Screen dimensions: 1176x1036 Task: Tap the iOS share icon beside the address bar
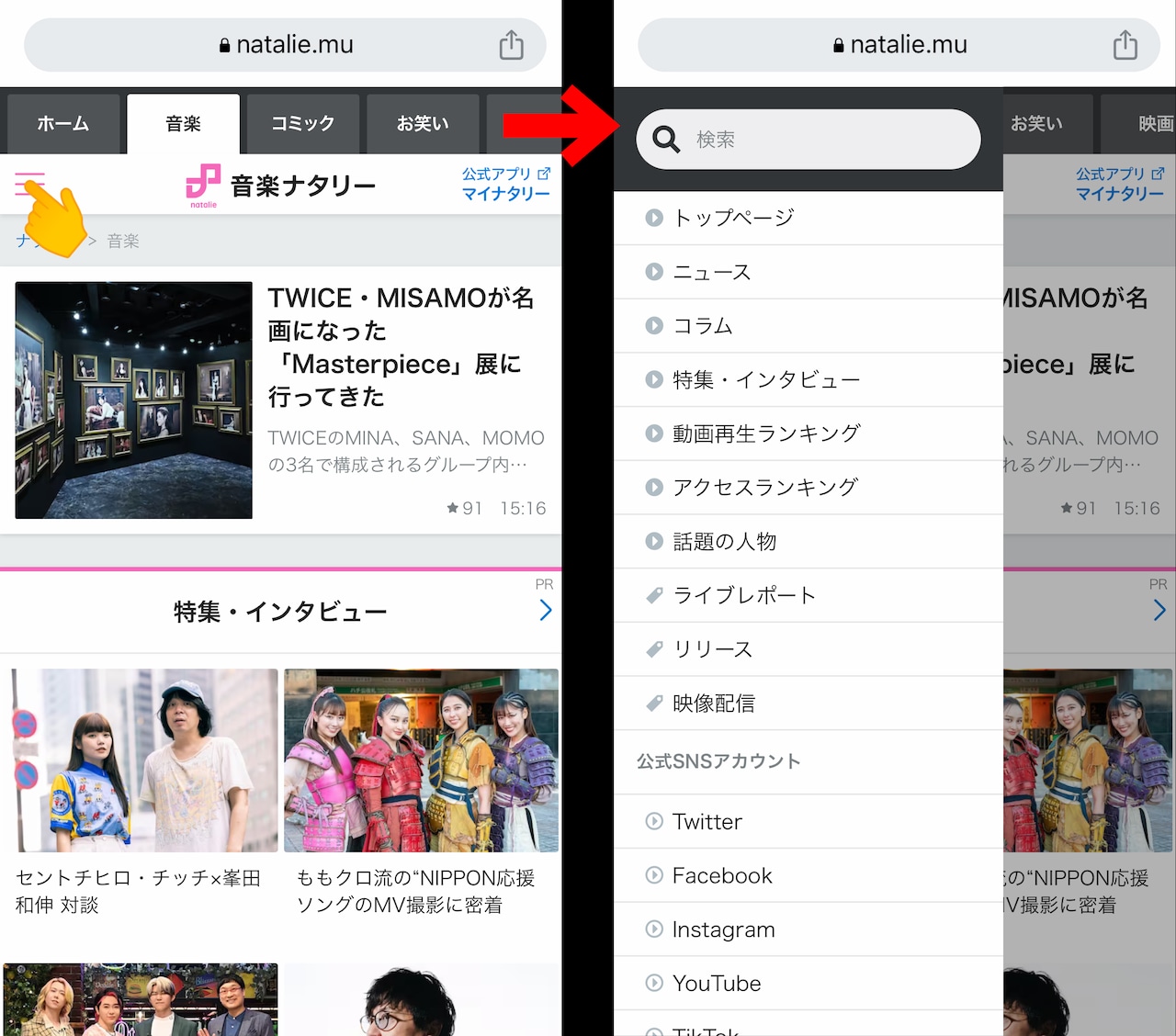click(512, 43)
